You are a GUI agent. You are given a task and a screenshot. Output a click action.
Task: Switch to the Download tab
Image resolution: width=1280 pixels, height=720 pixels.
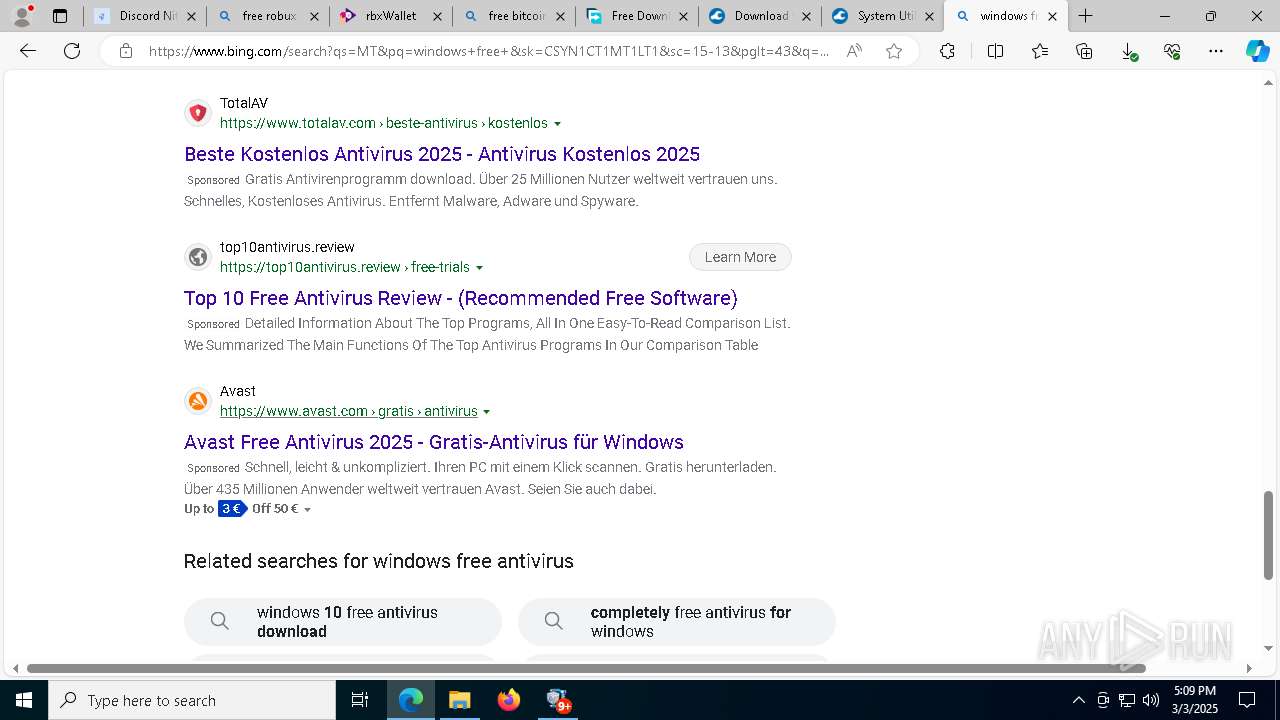760,16
